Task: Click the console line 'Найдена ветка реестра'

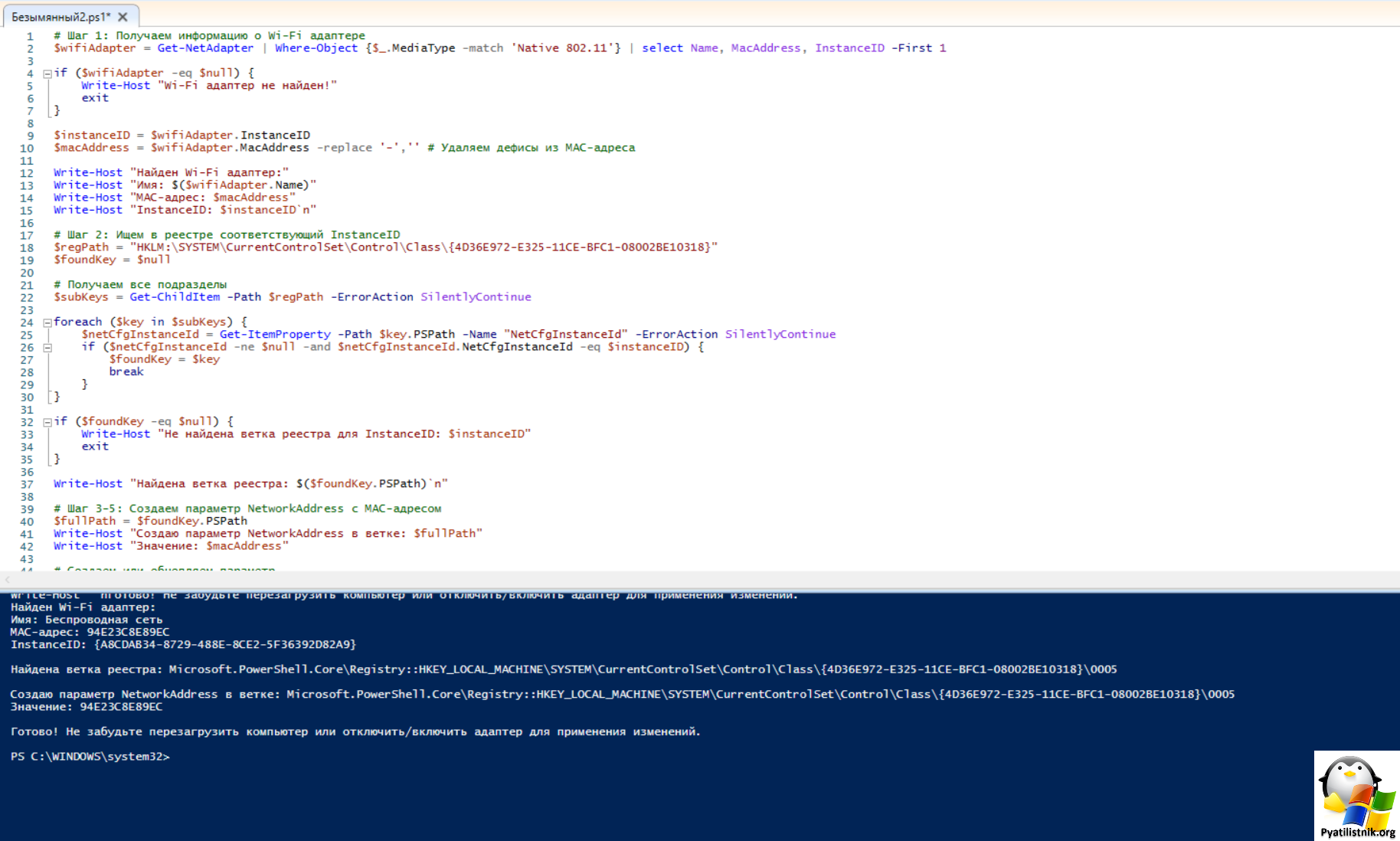Action: (564, 669)
